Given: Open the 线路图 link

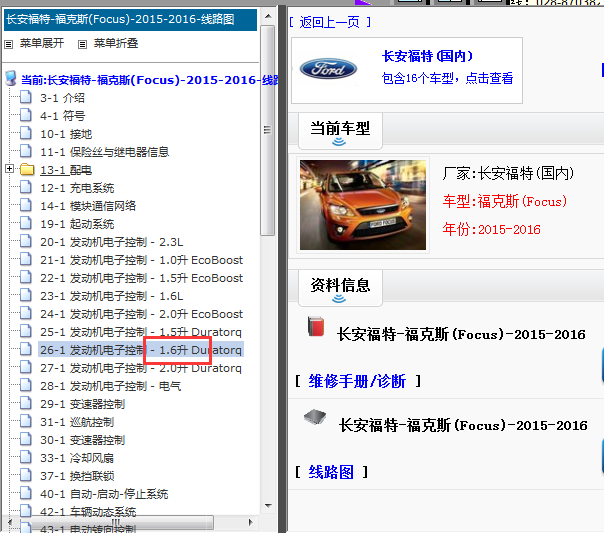Looking at the screenshot, I should pyautogui.click(x=331, y=472).
